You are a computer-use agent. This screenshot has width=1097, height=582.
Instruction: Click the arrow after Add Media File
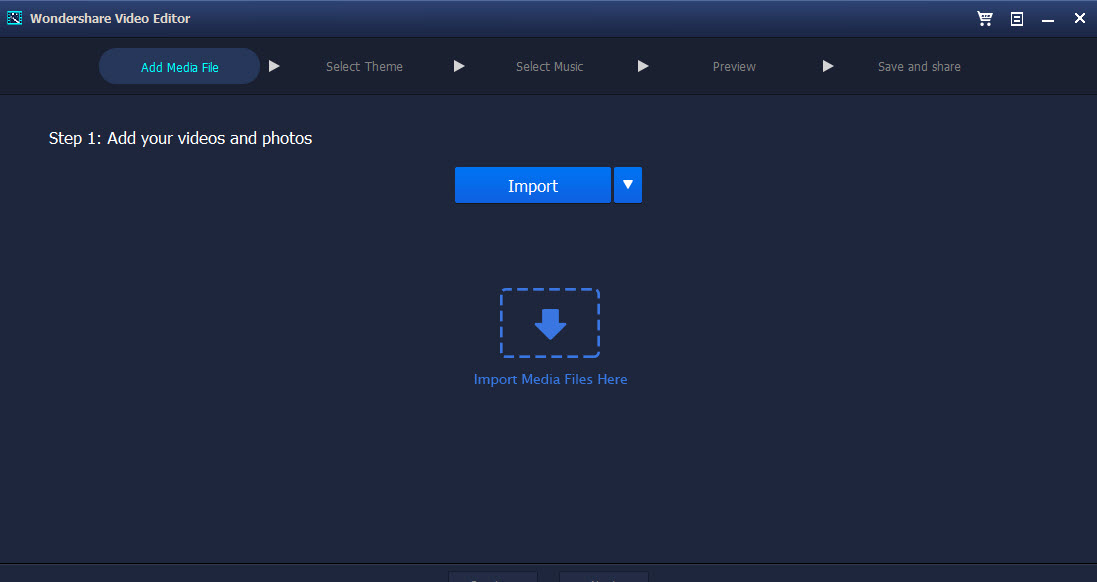pos(274,66)
